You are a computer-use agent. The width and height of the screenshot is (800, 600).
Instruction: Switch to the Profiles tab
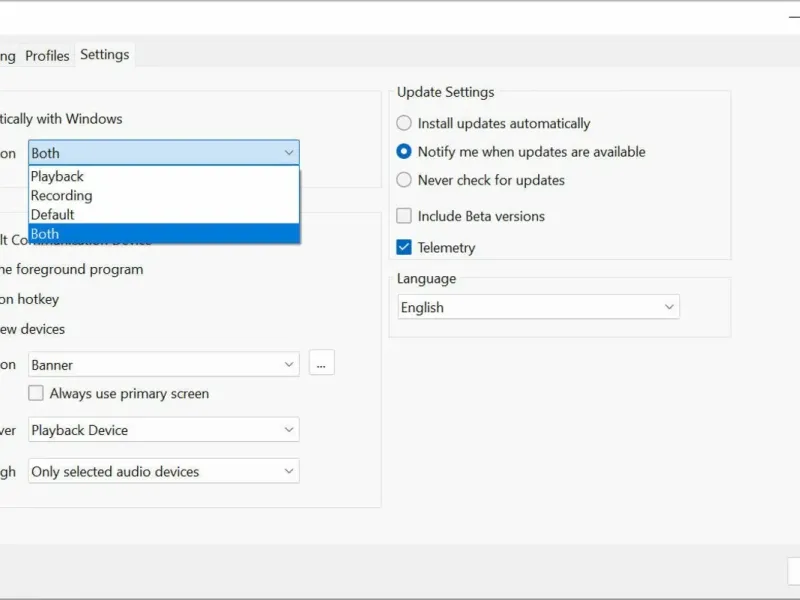click(47, 56)
